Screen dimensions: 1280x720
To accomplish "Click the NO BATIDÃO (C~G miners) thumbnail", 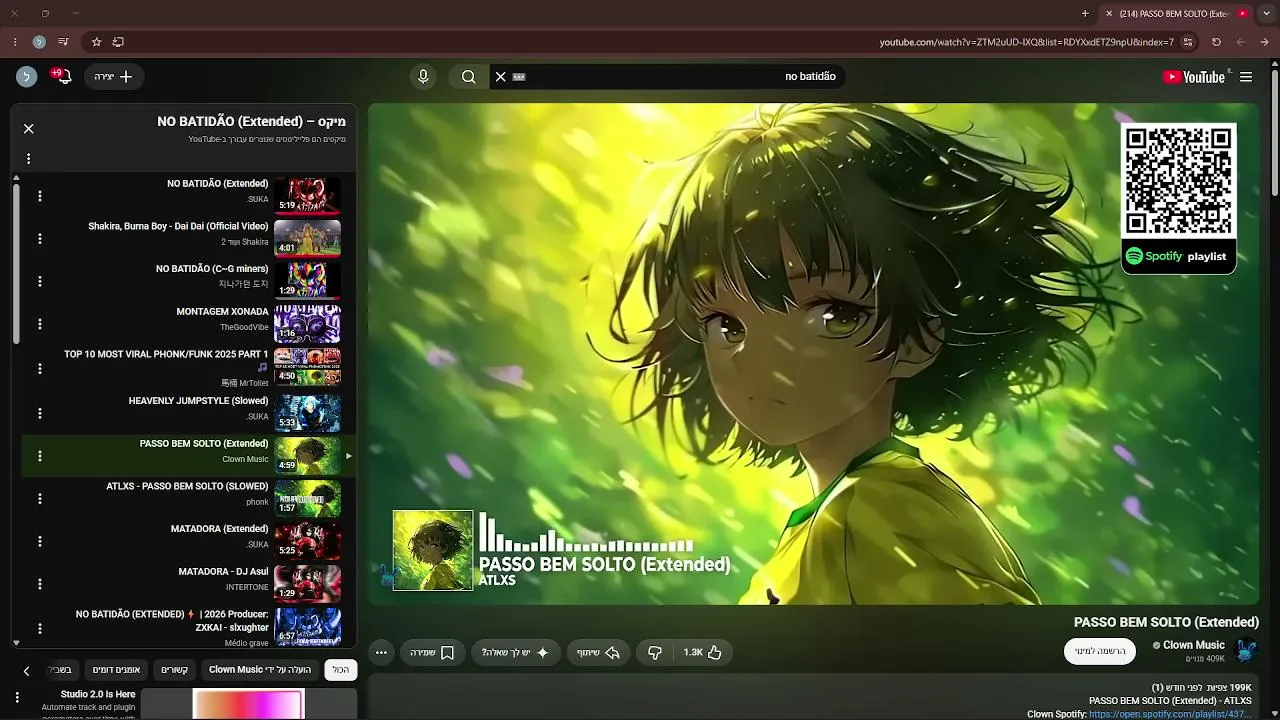I will coord(308,281).
